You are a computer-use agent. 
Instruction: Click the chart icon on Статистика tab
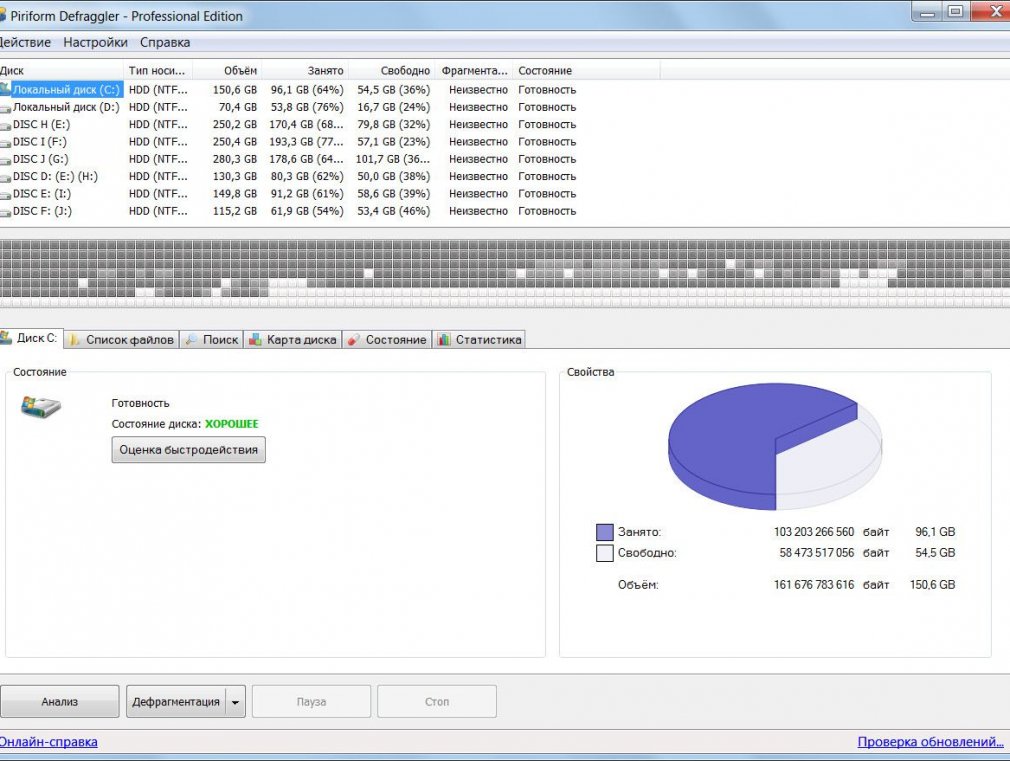pyautogui.click(x=444, y=340)
